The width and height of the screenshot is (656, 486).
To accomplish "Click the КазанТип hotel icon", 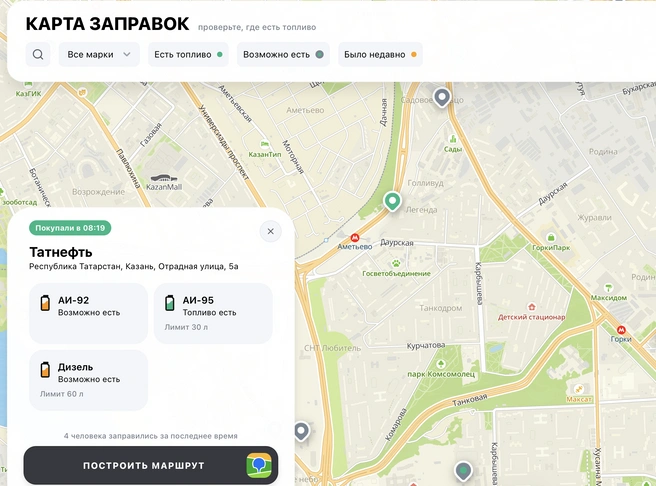I will (264, 145).
